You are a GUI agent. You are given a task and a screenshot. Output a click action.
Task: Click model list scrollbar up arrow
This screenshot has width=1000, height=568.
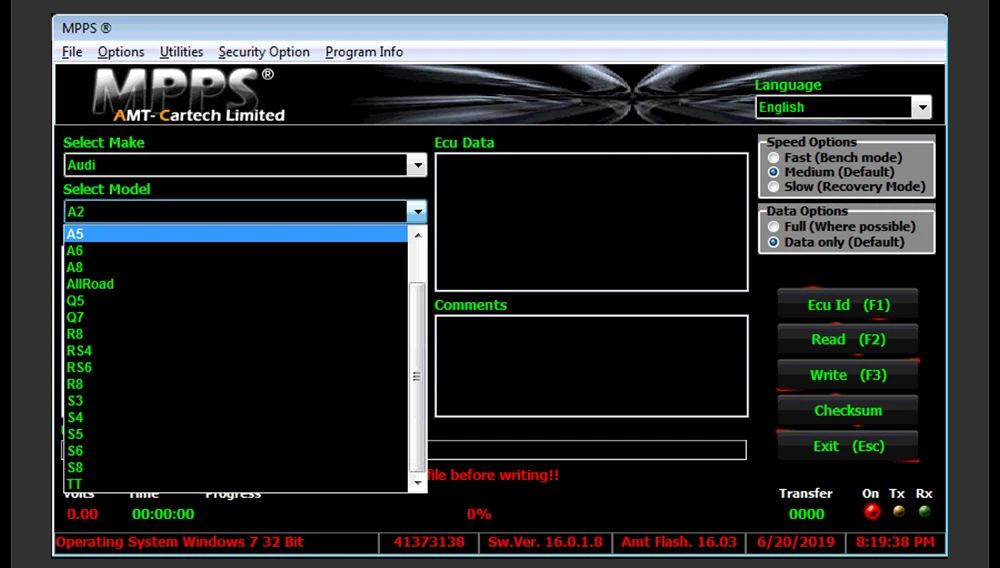coord(418,235)
